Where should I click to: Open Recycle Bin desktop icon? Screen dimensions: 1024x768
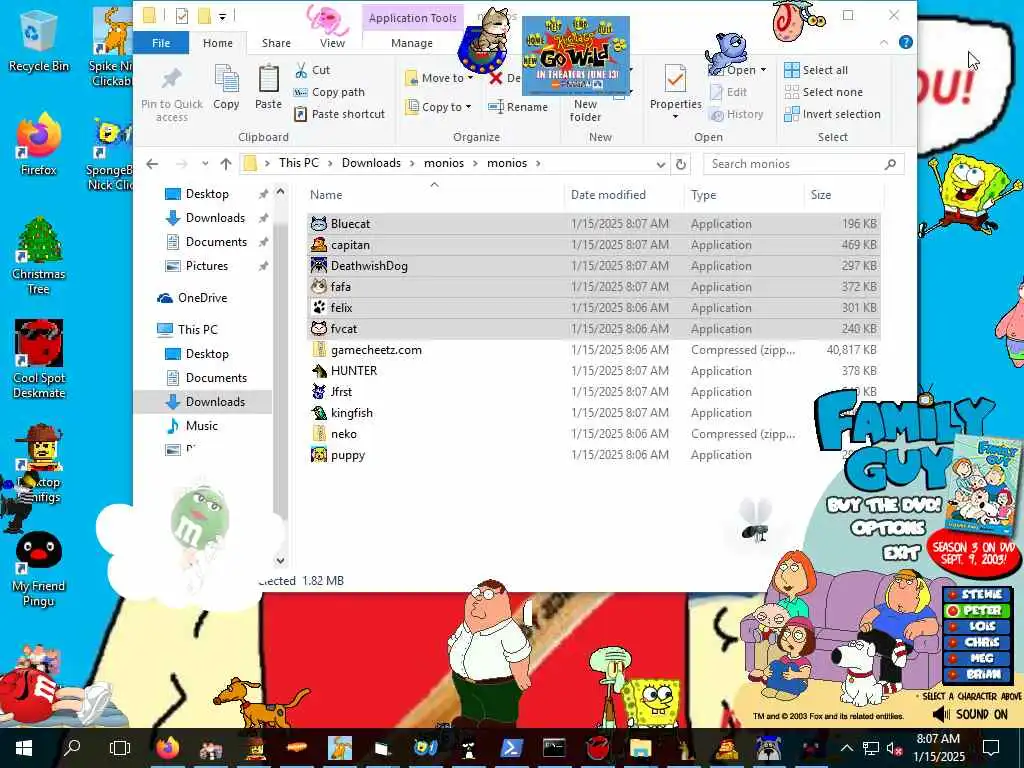click(39, 40)
